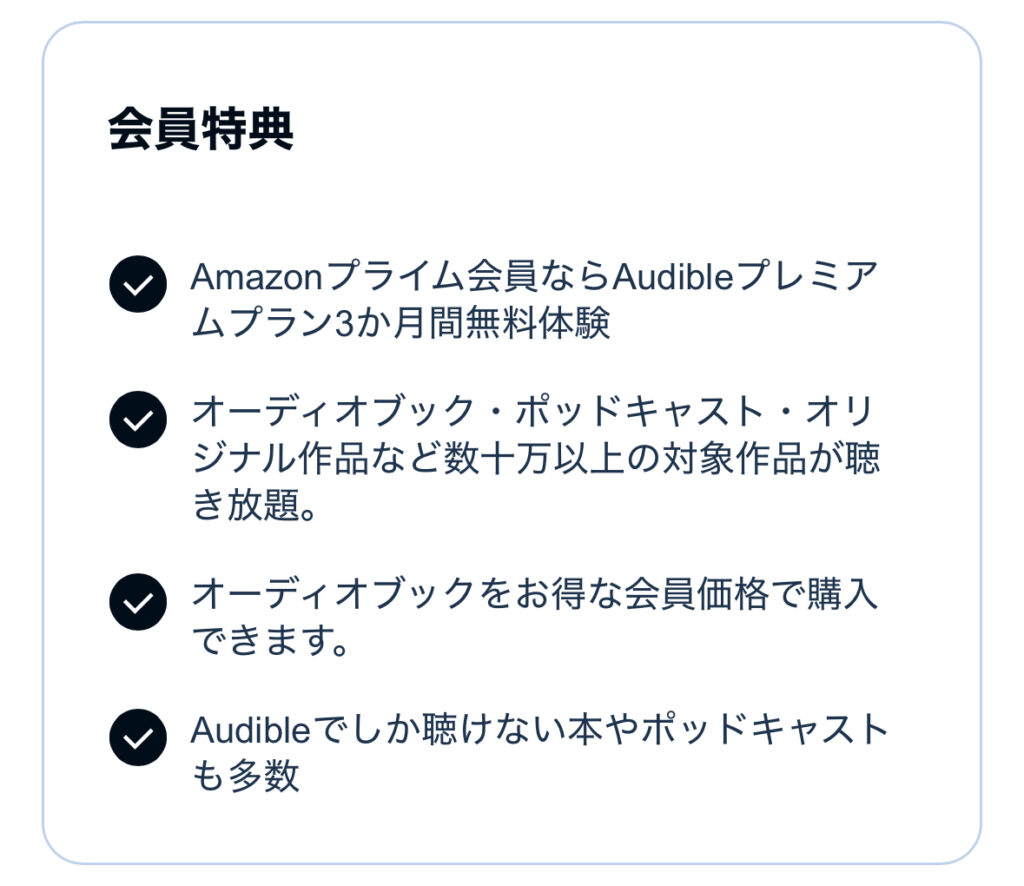Screen dimensions: 1024x886
Task: Click the word Audible in last benefit
Action: tap(251, 730)
